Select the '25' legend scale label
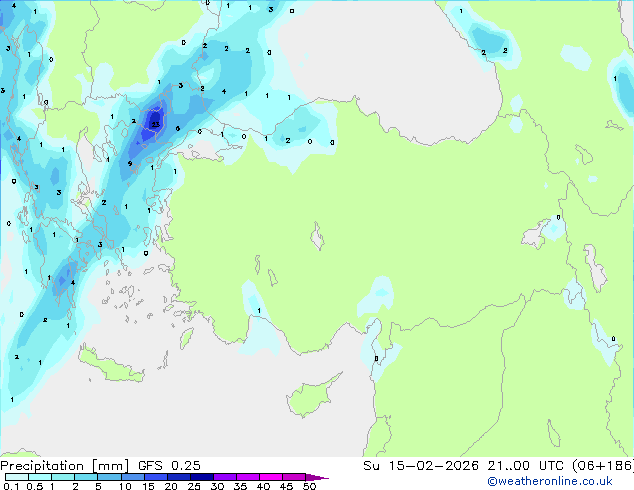Image resolution: width=634 pixels, height=490 pixels. pyautogui.click(x=194, y=486)
